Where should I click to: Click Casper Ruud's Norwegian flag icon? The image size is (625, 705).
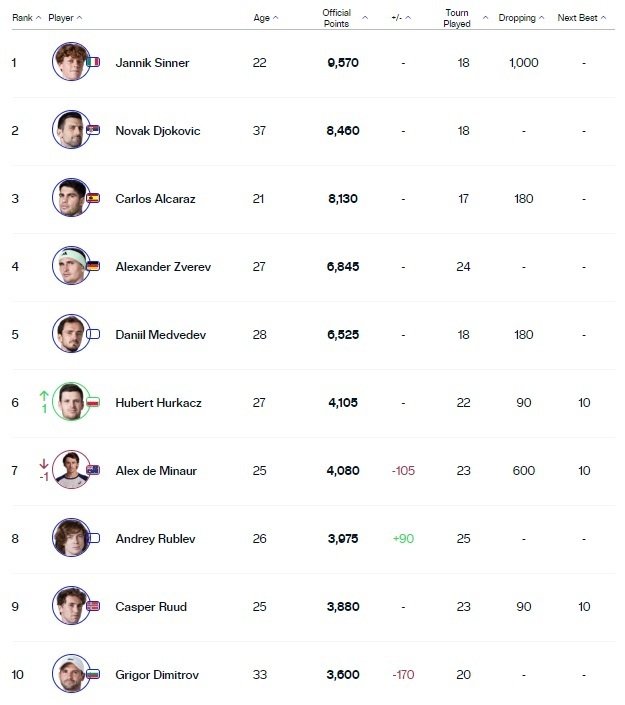[x=94, y=606]
